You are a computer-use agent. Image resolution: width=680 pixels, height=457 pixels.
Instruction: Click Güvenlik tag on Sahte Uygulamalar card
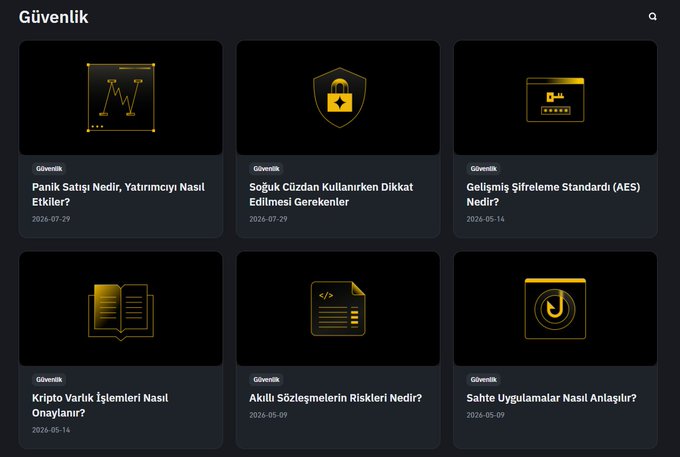tap(484, 379)
